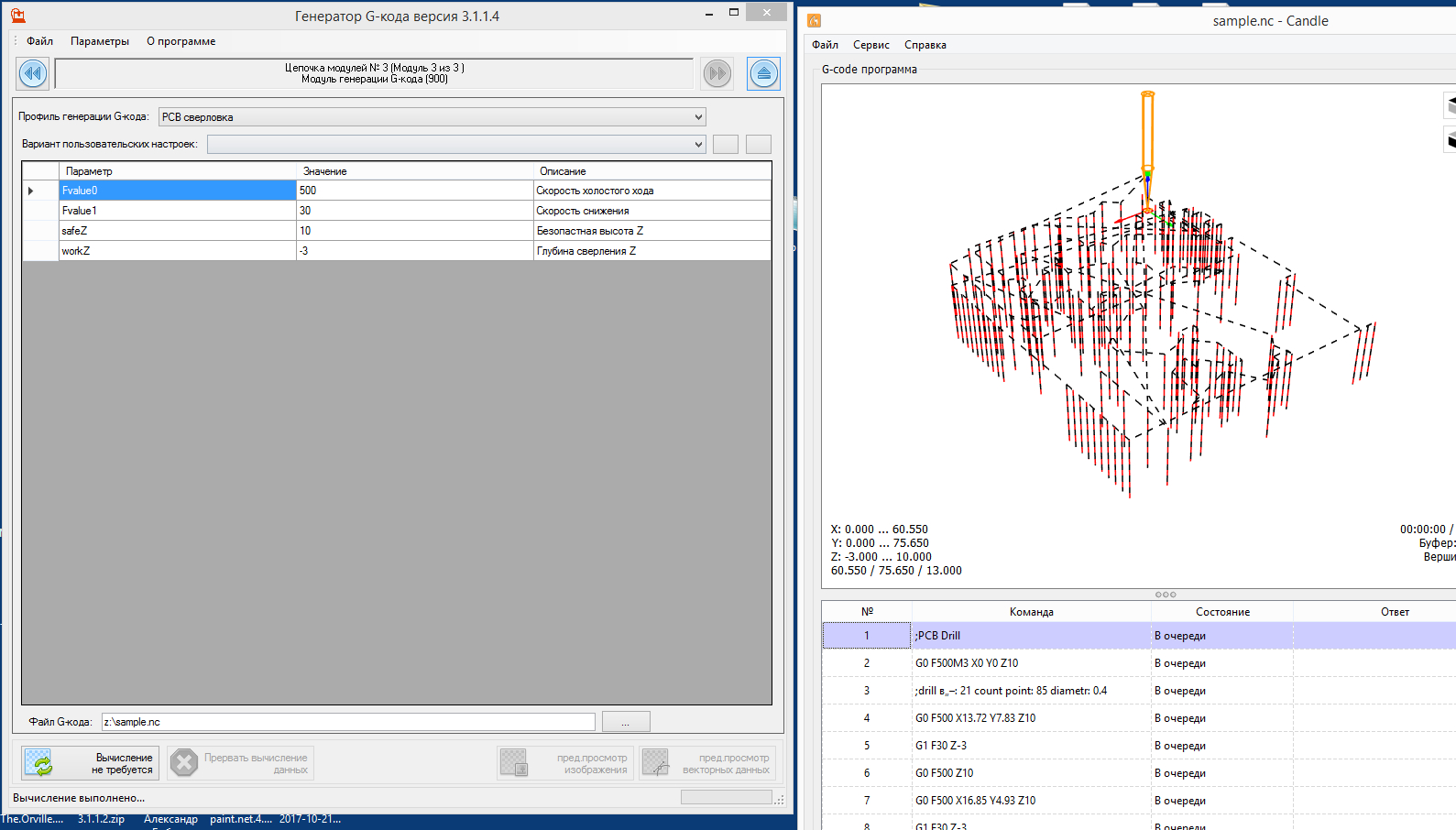
Task: Open the Candle app title icon
Action: point(815,20)
